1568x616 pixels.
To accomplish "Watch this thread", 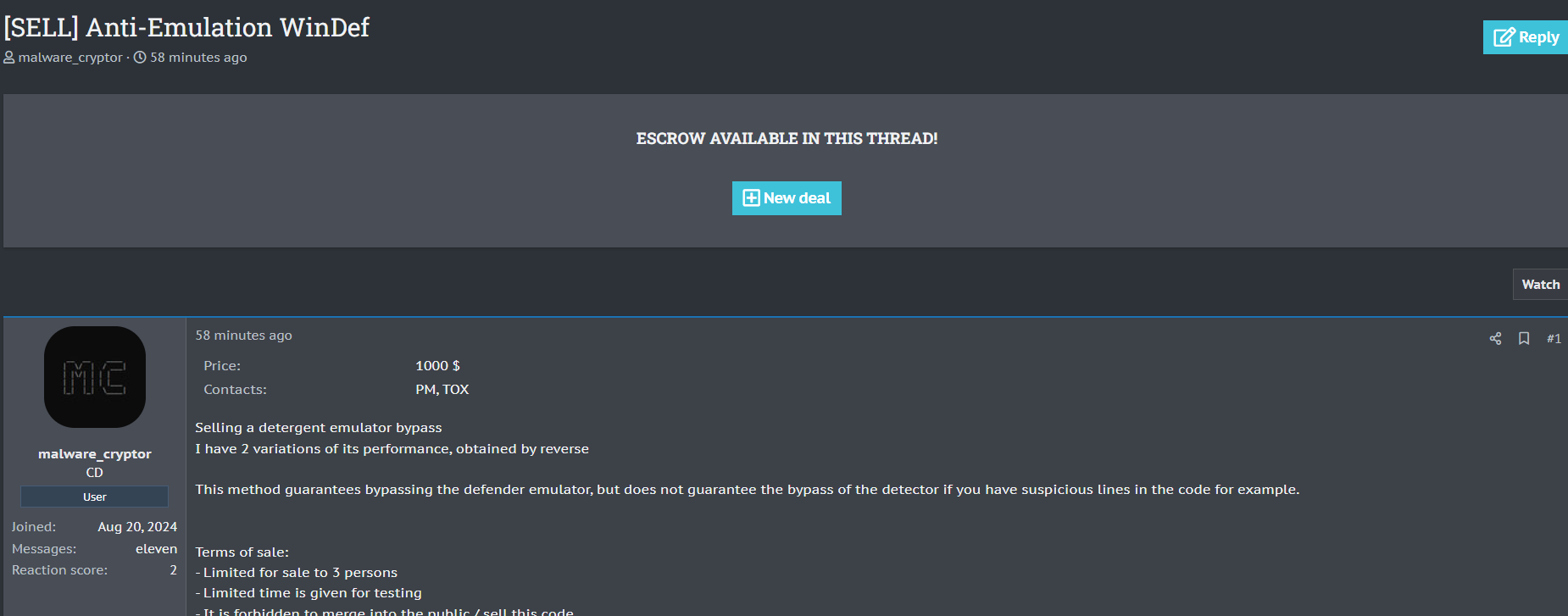I will coord(1540,285).
